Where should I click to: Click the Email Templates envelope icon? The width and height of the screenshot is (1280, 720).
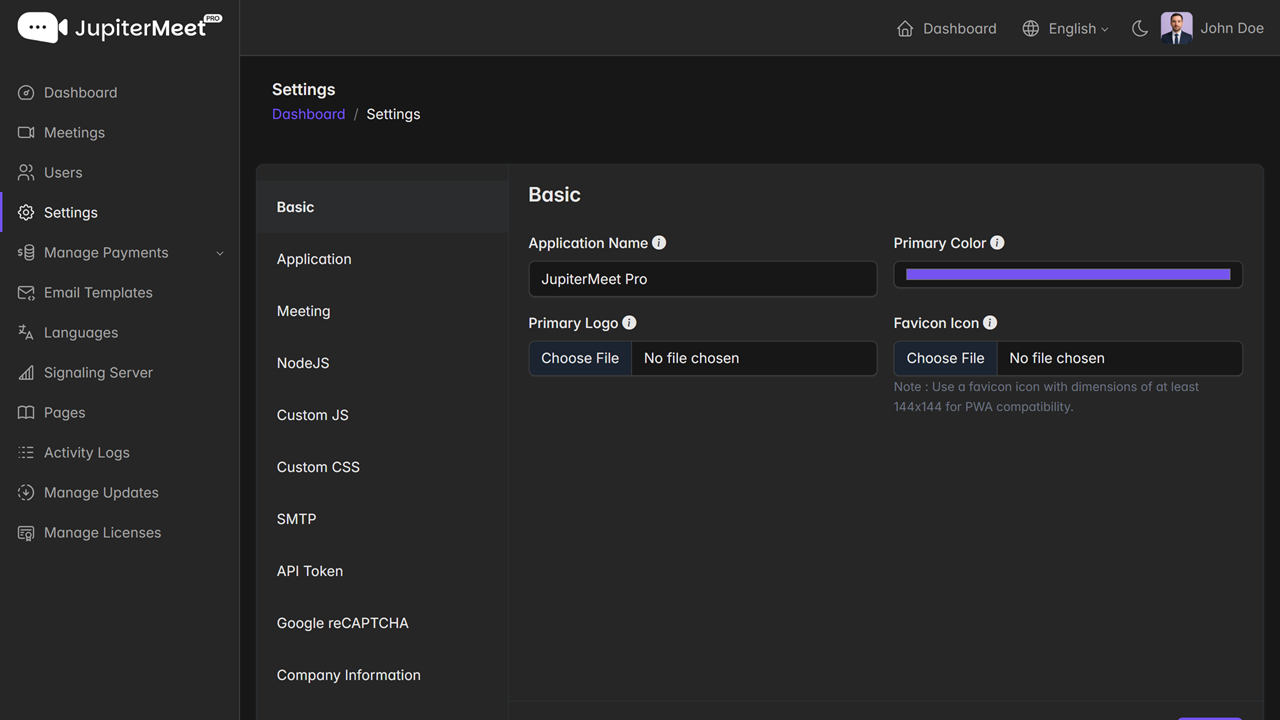click(x=26, y=293)
